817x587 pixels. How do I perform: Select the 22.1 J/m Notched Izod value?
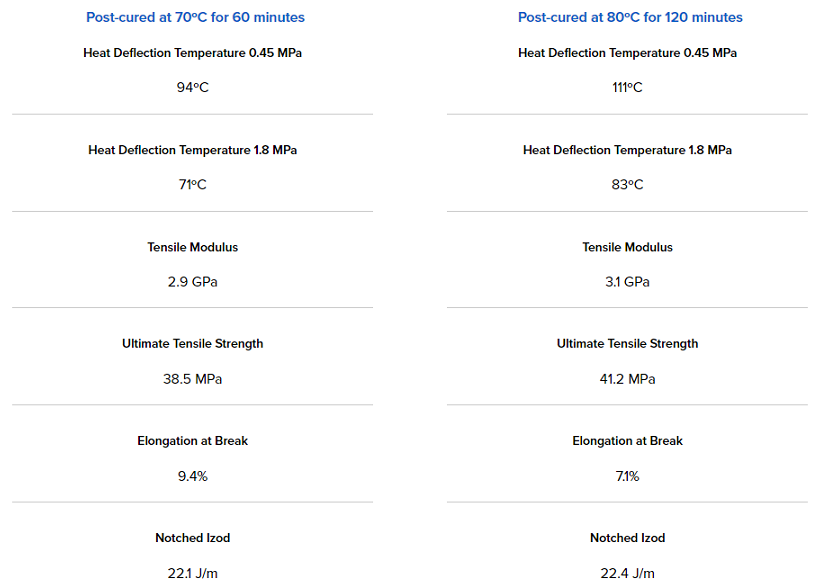(x=193, y=573)
